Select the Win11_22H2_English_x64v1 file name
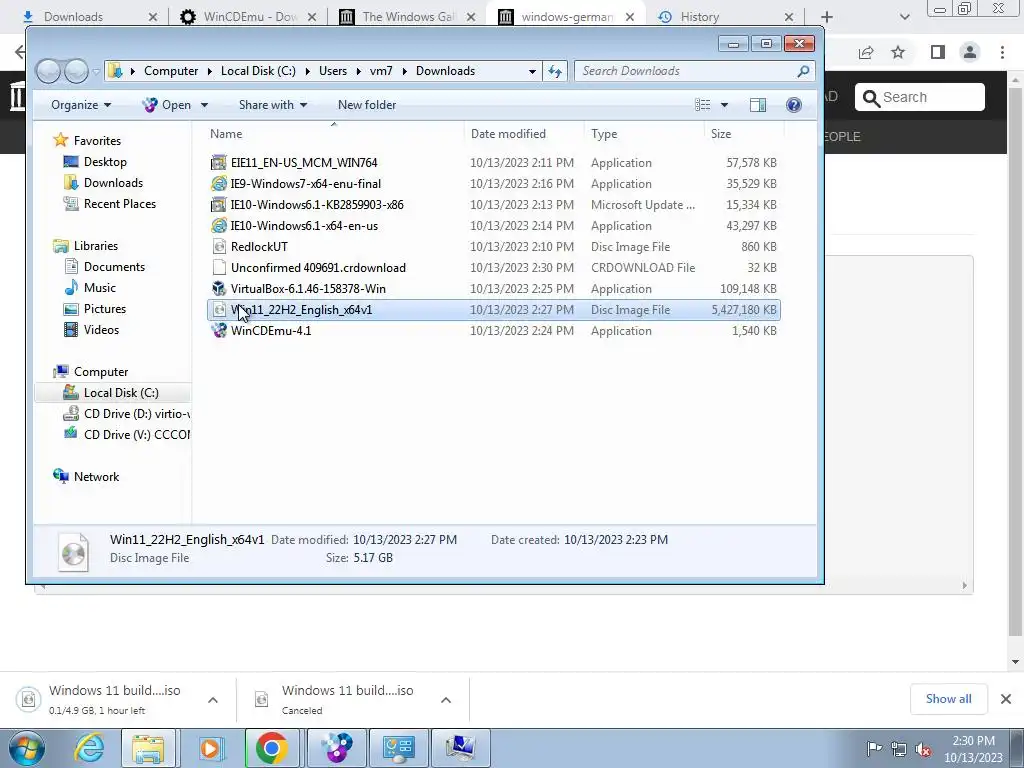Screen dimensions: 1024x768 pos(301,310)
